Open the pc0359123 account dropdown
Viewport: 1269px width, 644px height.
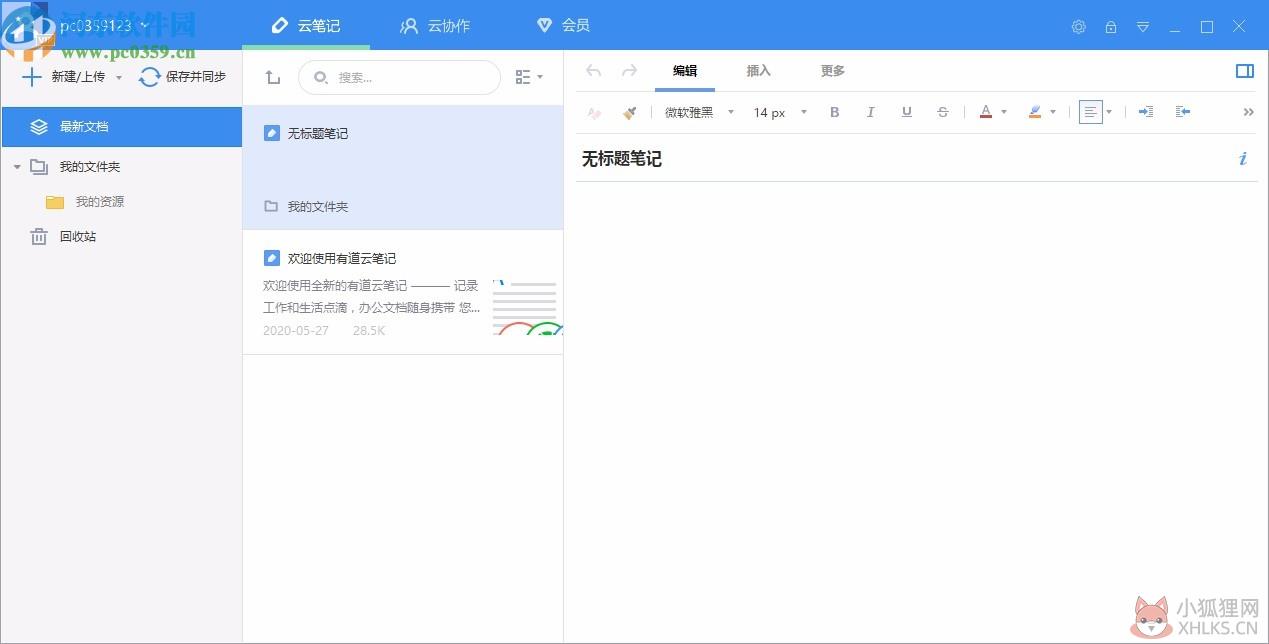pos(104,25)
